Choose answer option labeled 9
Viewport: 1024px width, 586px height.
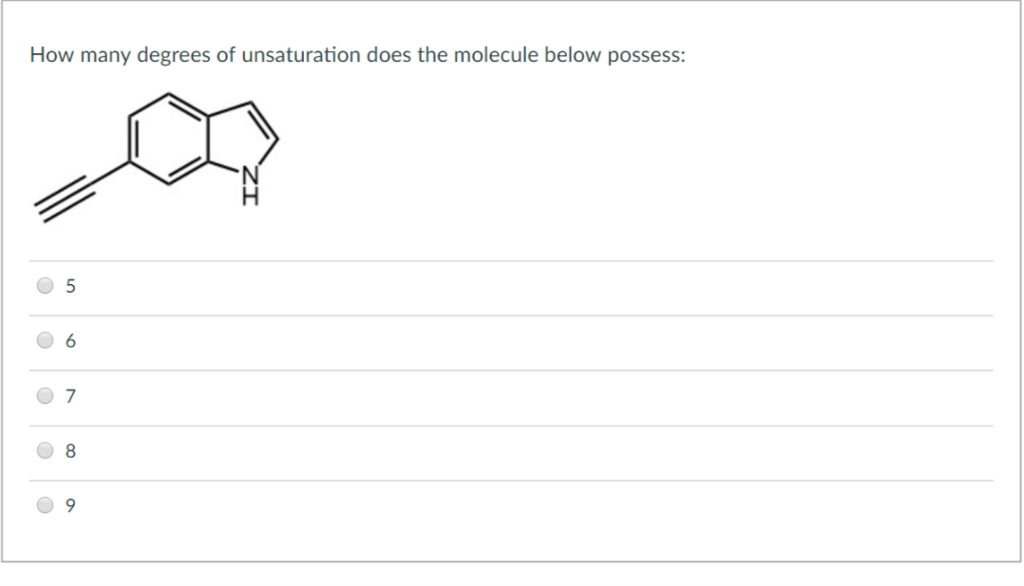(70, 506)
